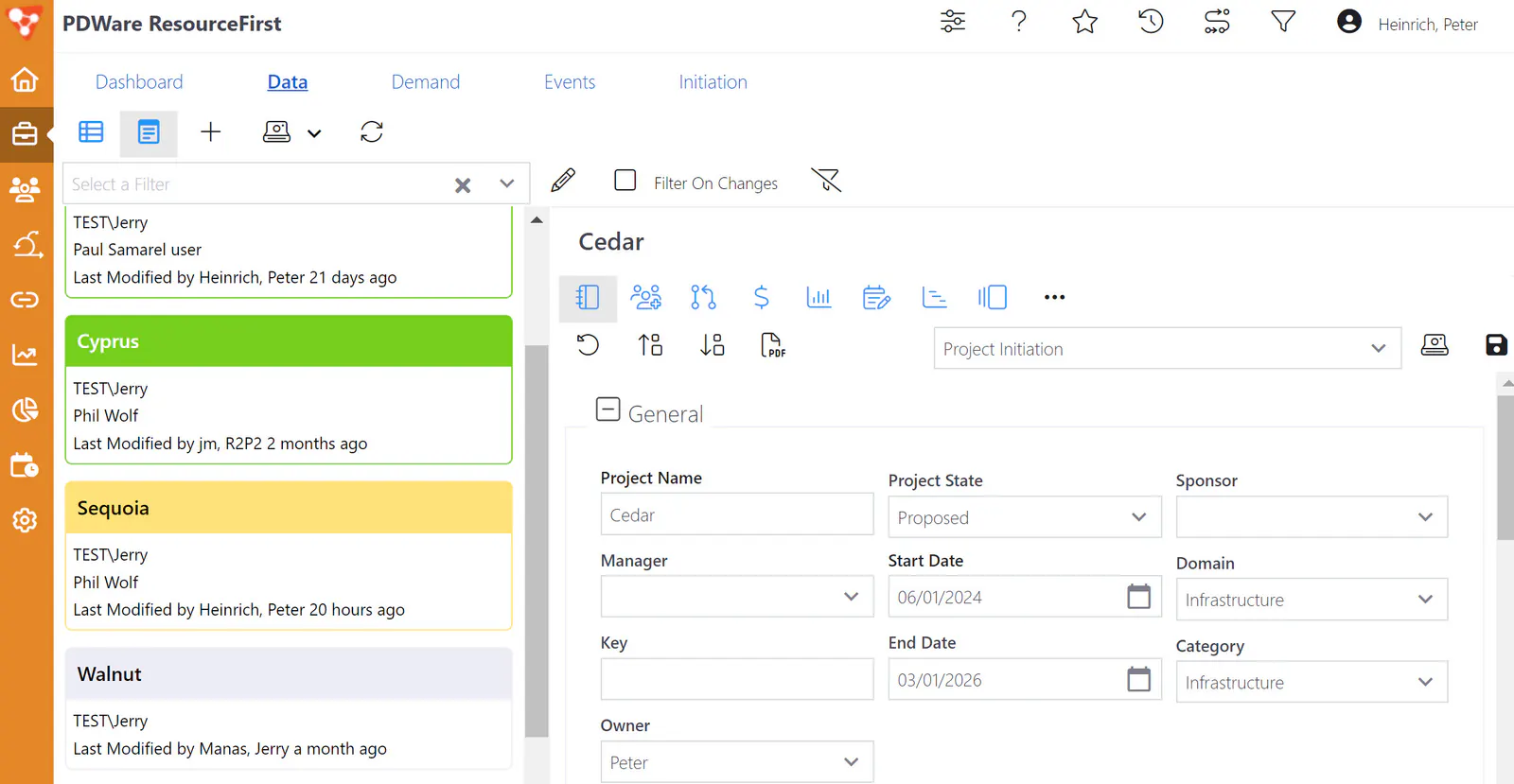Open sidebar gear settings icon

pos(26,520)
